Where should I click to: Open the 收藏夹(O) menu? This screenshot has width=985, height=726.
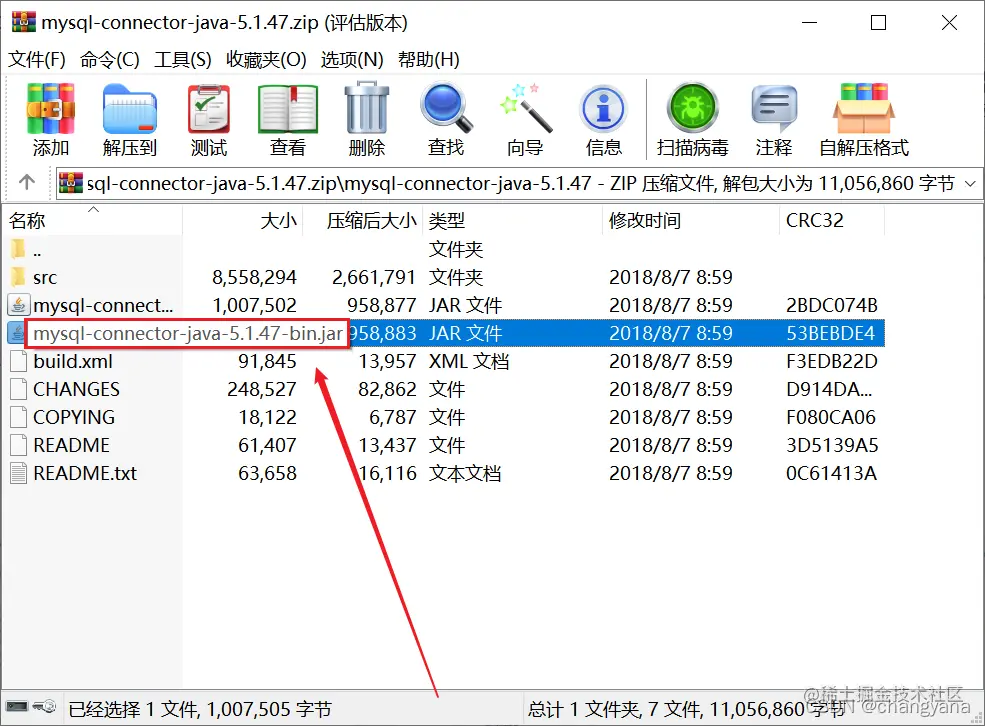266,60
